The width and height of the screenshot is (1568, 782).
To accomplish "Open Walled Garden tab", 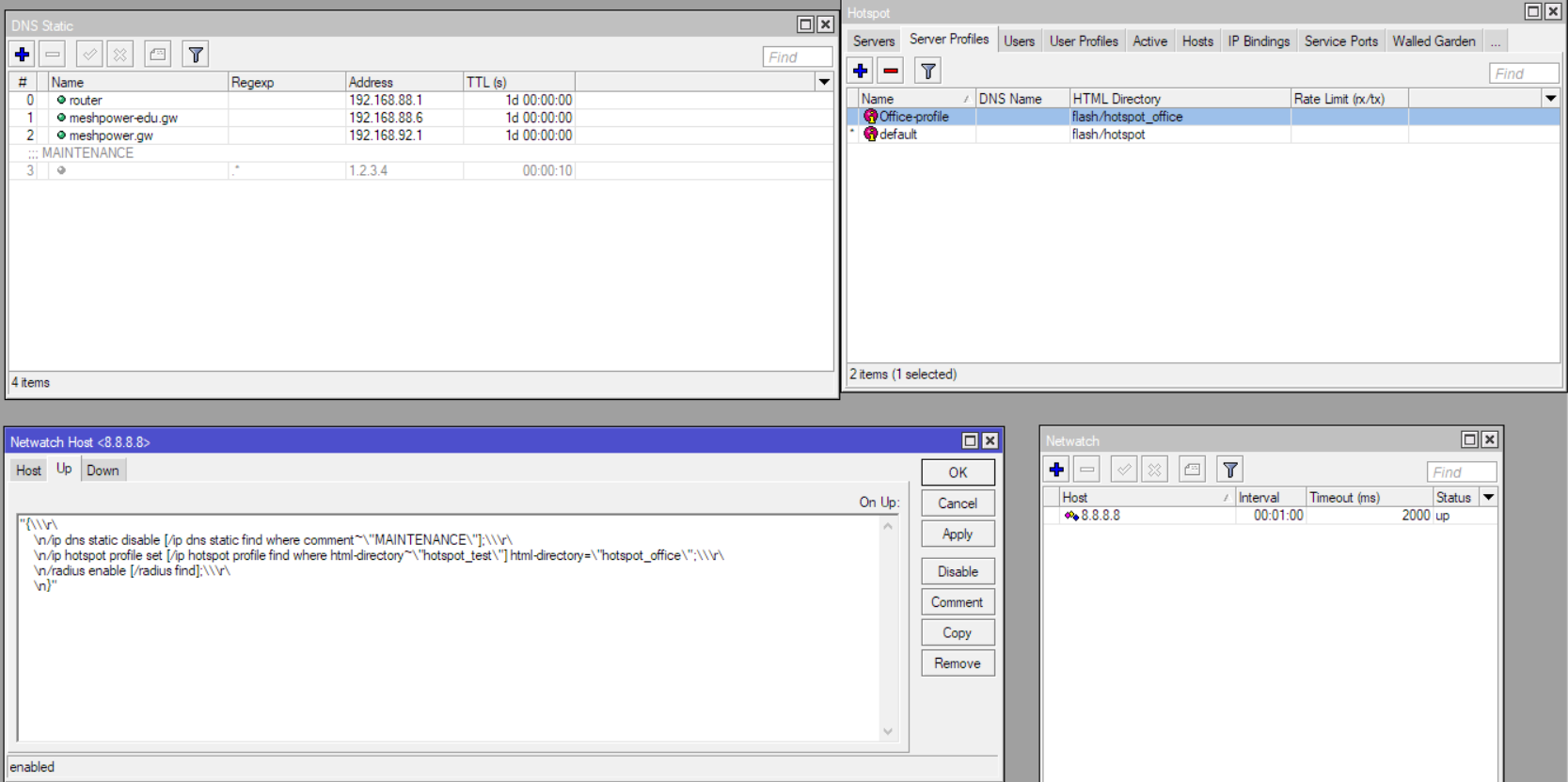I will click(1433, 41).
